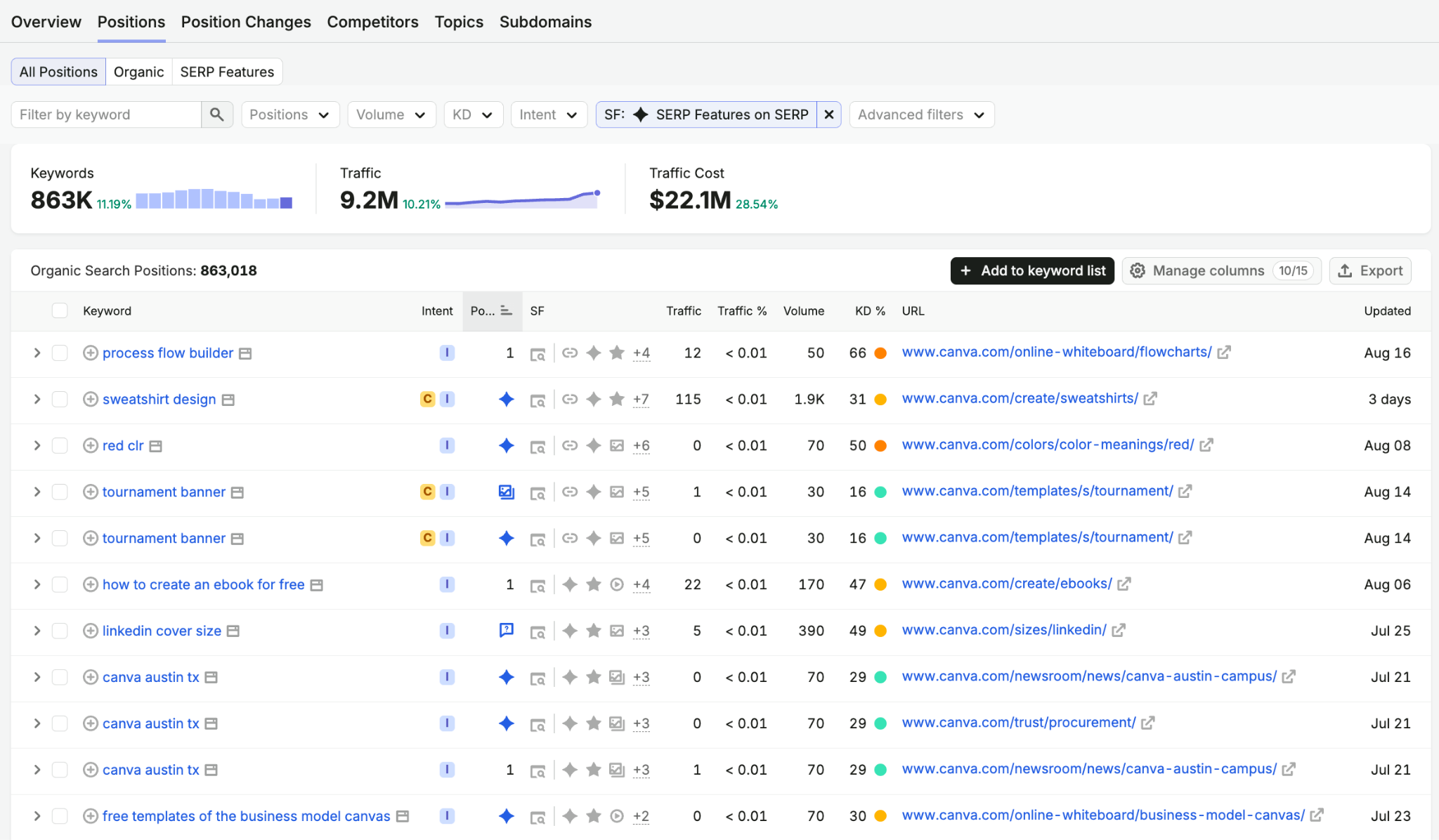Open the Subdomains tab
Viewport: 1439px width, 840px height.
point(545,22)
